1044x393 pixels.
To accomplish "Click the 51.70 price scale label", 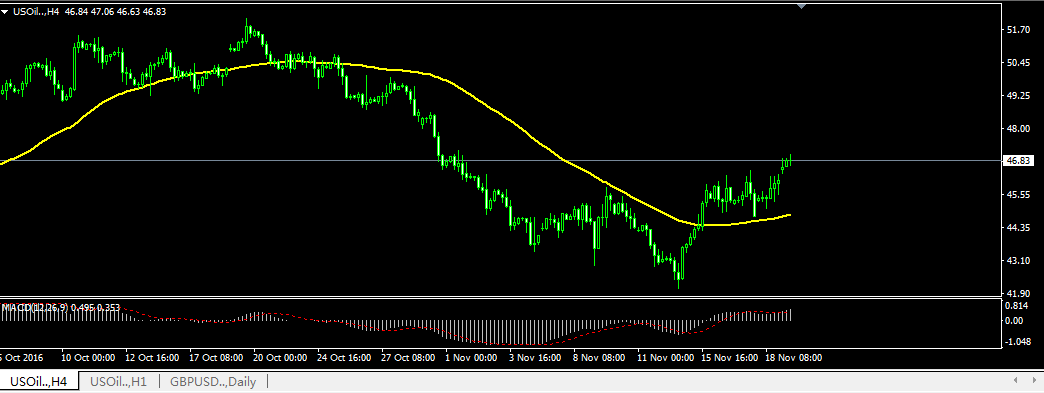I will pyautogui.click(x=1020, y=30).
